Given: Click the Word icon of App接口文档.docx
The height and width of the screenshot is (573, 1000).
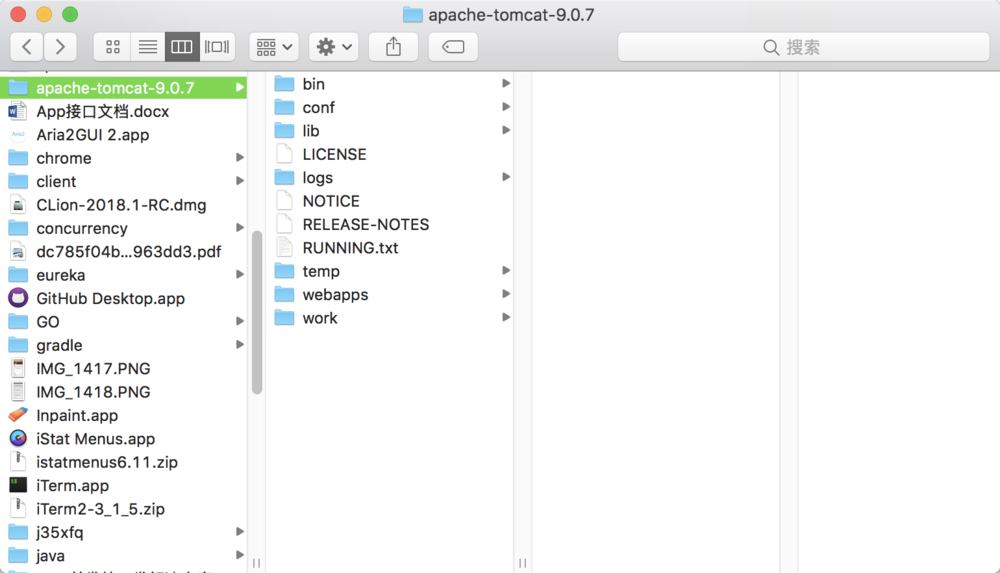Looking at the screenshot, I should pos(18,111).
